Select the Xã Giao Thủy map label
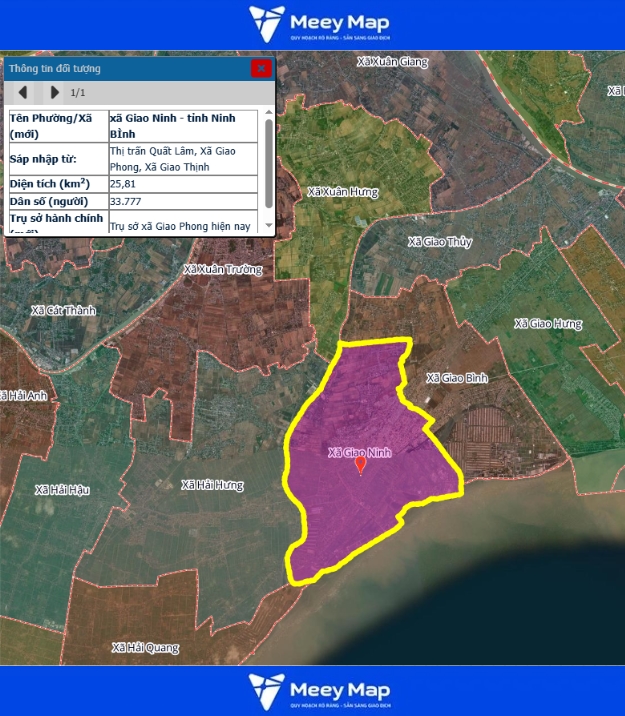Screen dimensions: 625x716 pyautogui.click(x=440, y=242)
